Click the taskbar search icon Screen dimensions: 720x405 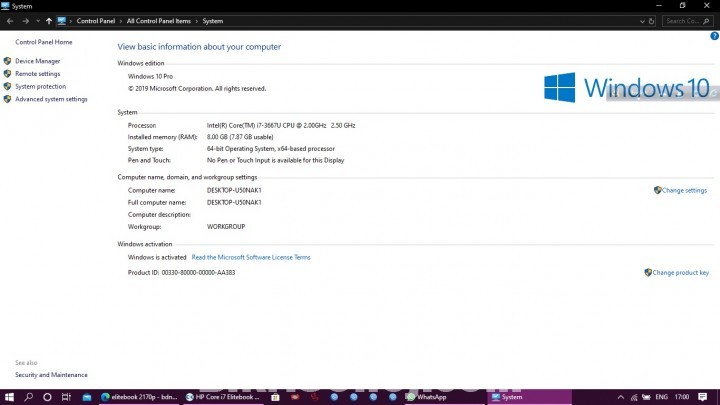(x=28, y=397)
